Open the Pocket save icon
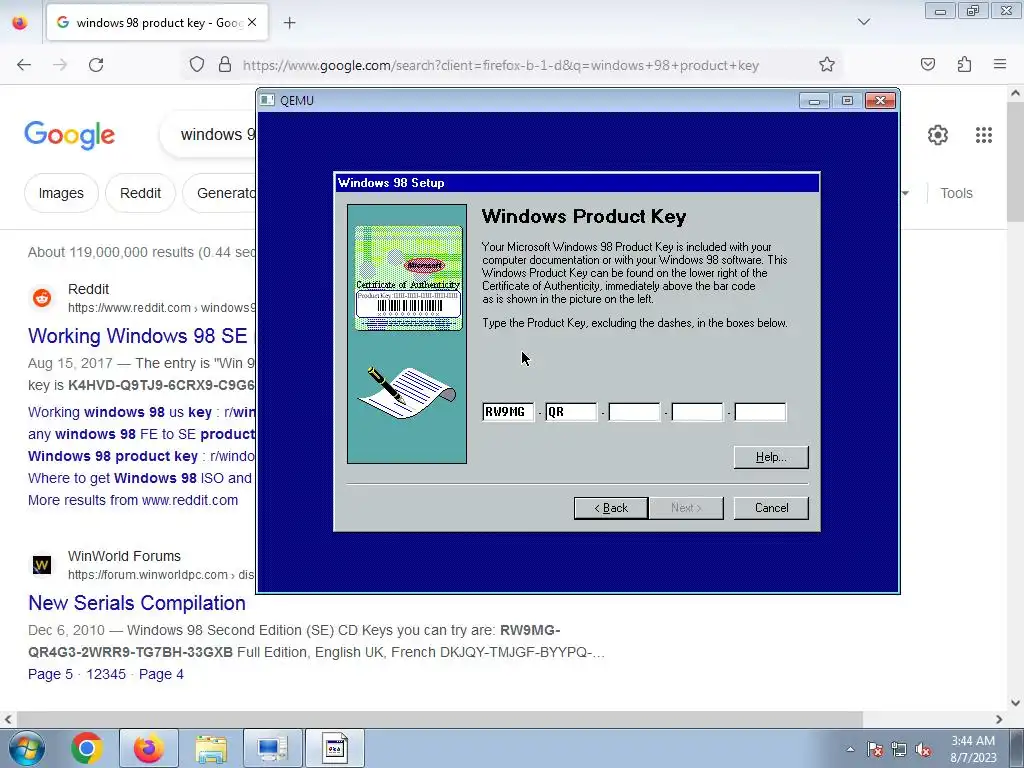1024x768 pixels. point(927,64)
